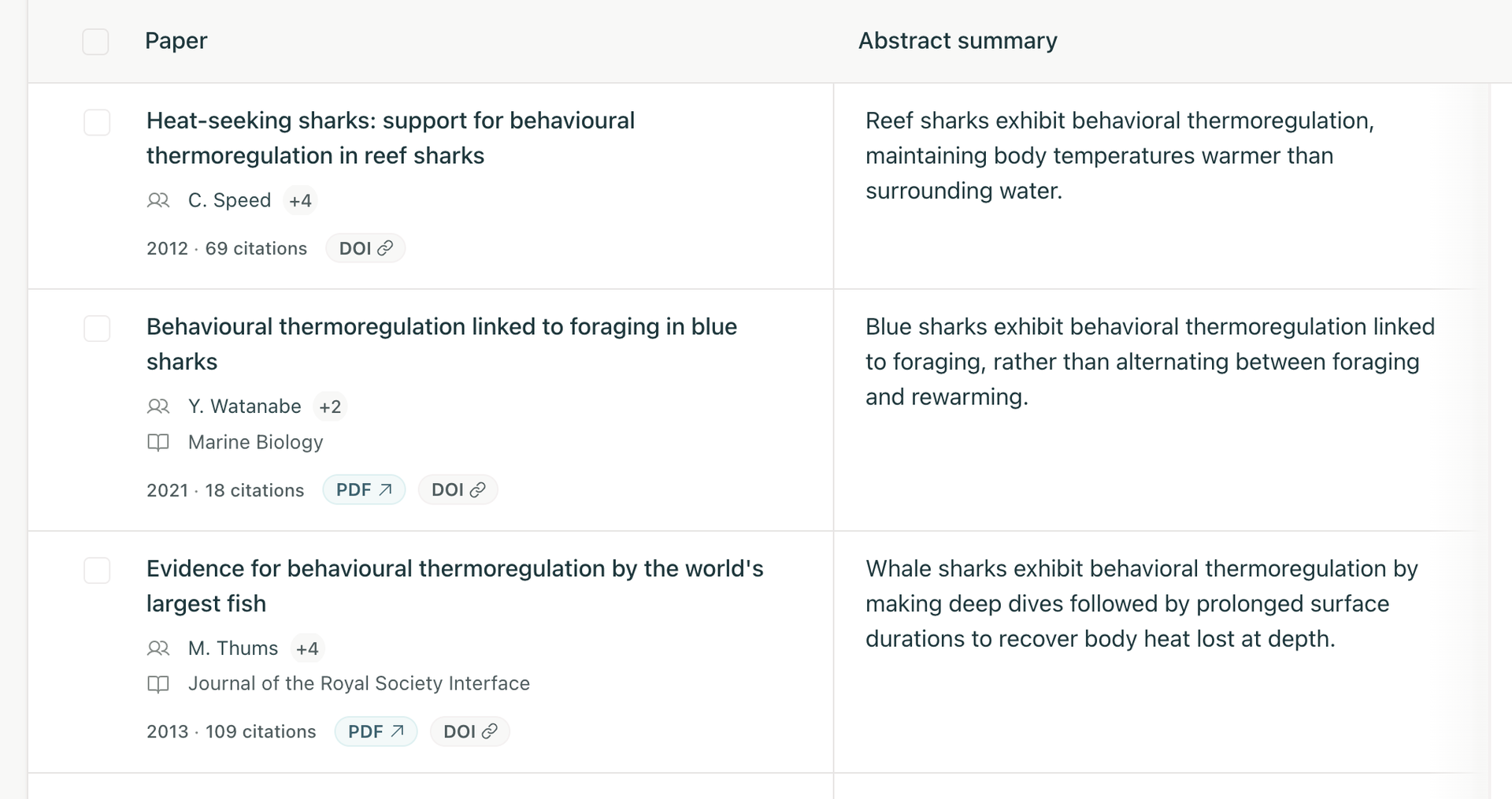Screen dimensions: 1512x799
Task: Expand the +4 co-authors after C. Speed
Action: pos(300,201)
